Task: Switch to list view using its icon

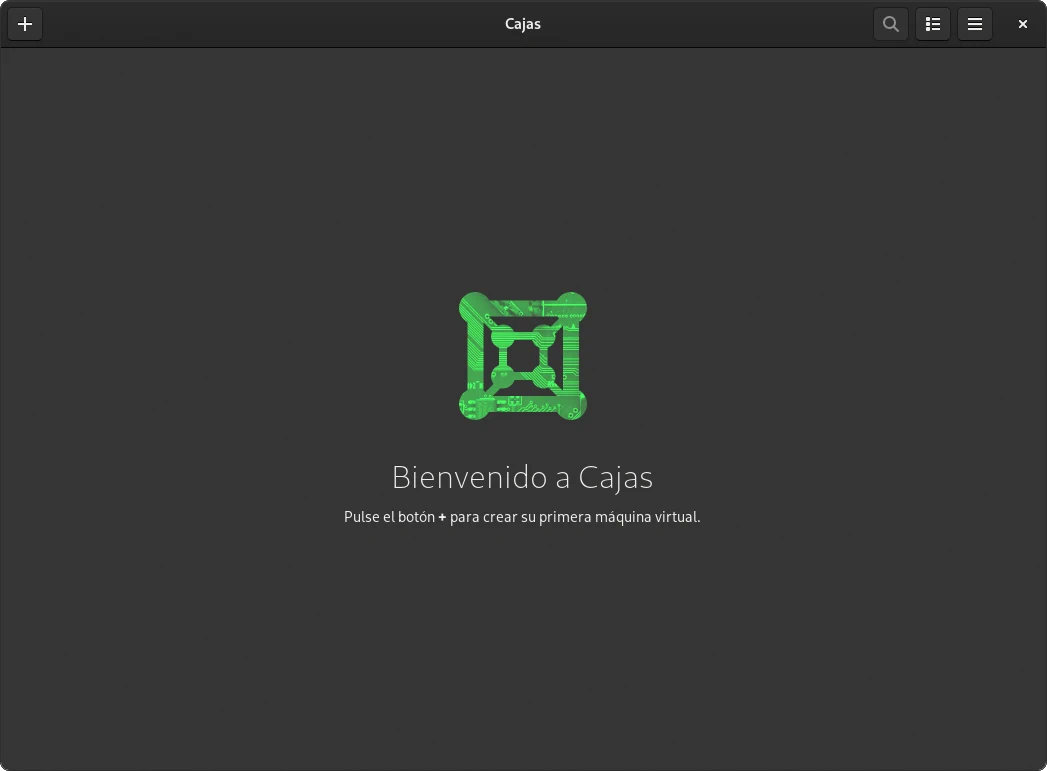Action: pyautogui.click(x=932, y=24)
